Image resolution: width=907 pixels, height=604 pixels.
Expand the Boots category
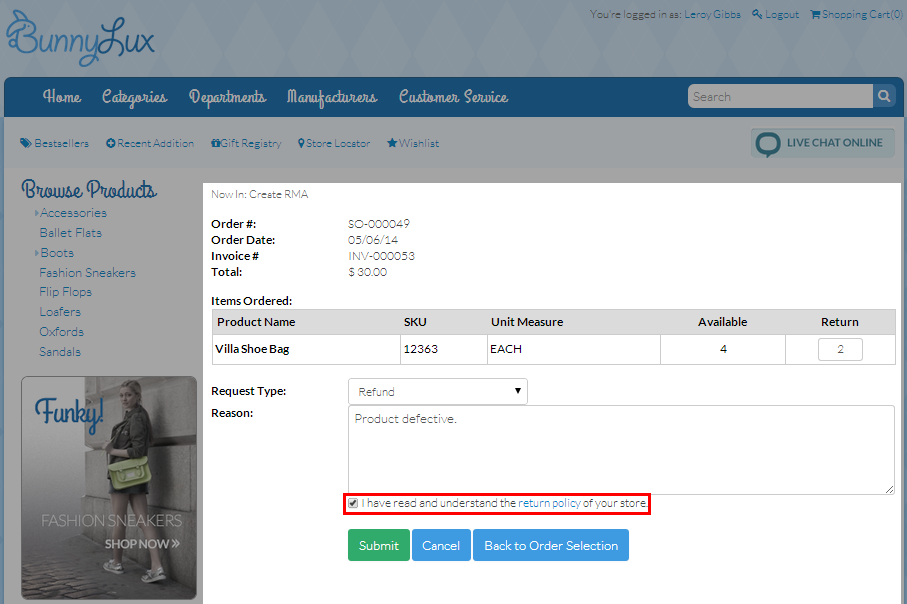37,254
